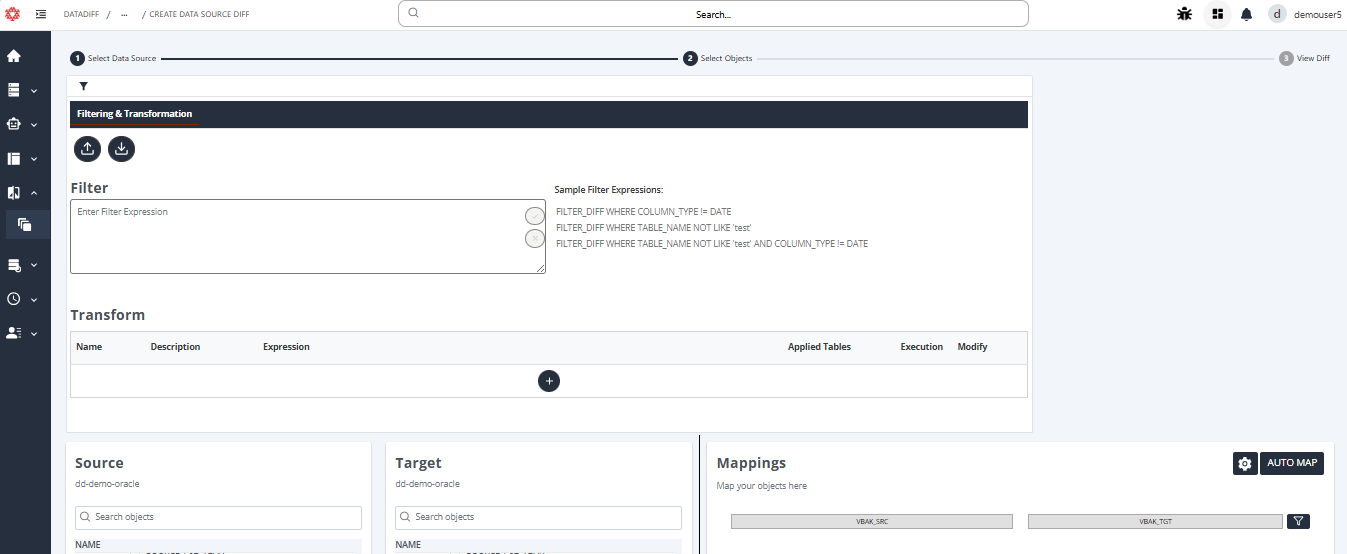Toggle the sidebar collapse icon

[x=41, y=14]
